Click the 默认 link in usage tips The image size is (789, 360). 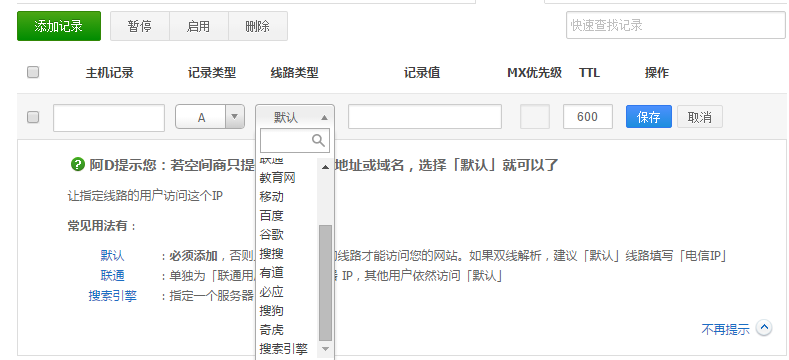[112, 256]
